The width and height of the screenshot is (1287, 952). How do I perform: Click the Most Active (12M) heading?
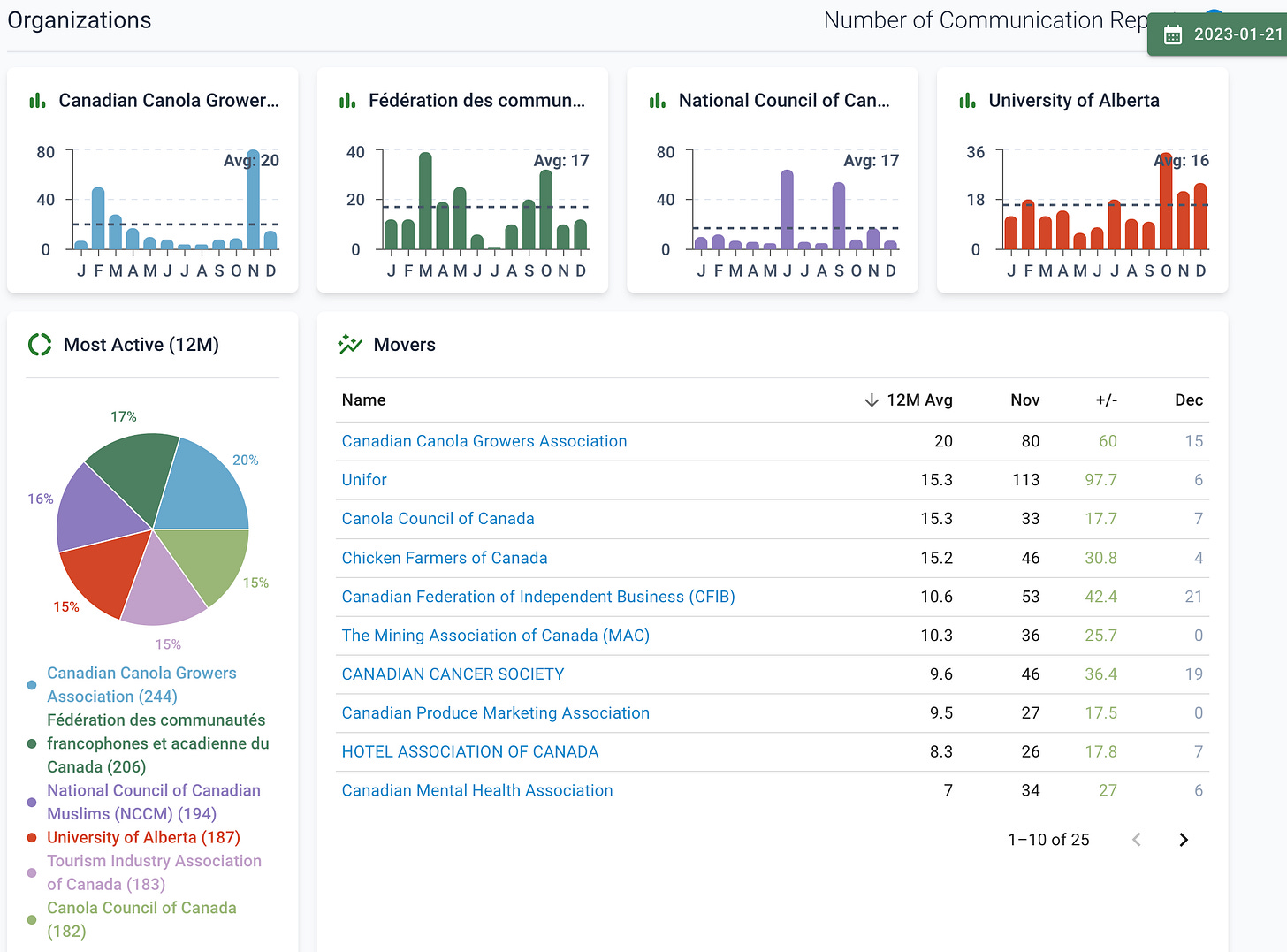click(141, 345)
